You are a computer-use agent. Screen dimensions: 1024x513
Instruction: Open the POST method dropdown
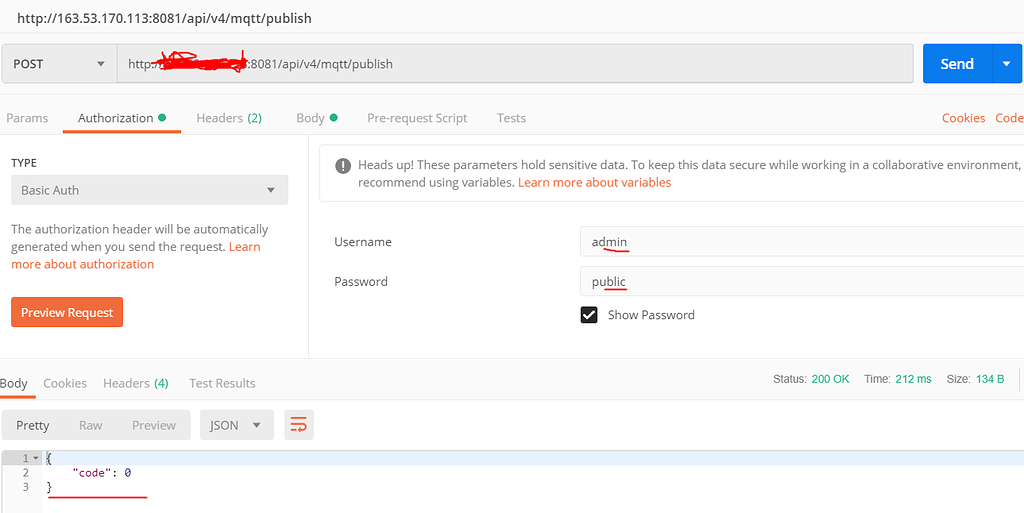(59, 64)
